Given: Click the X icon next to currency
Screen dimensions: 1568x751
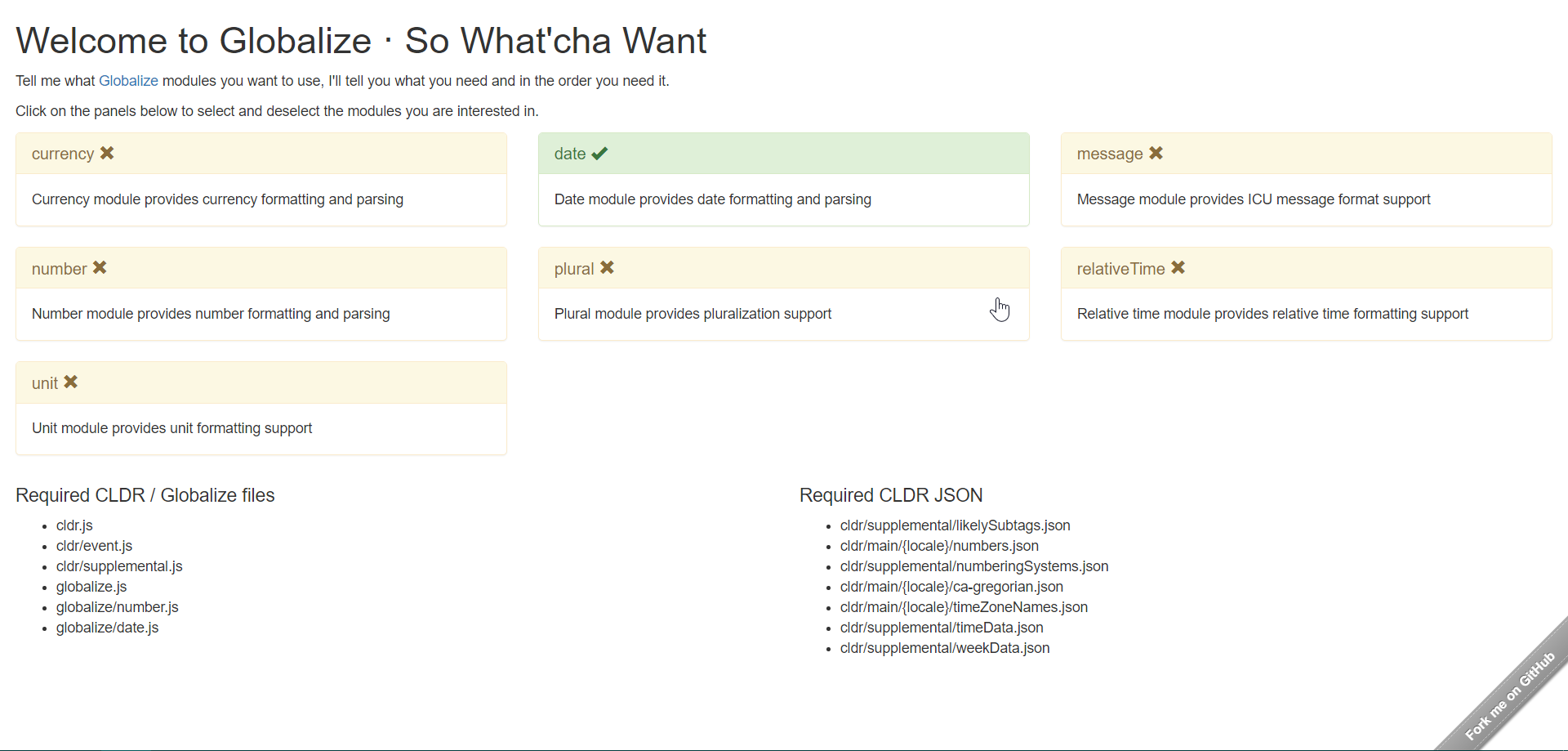Looking at the screenshot, I should [x=107, y=154].
